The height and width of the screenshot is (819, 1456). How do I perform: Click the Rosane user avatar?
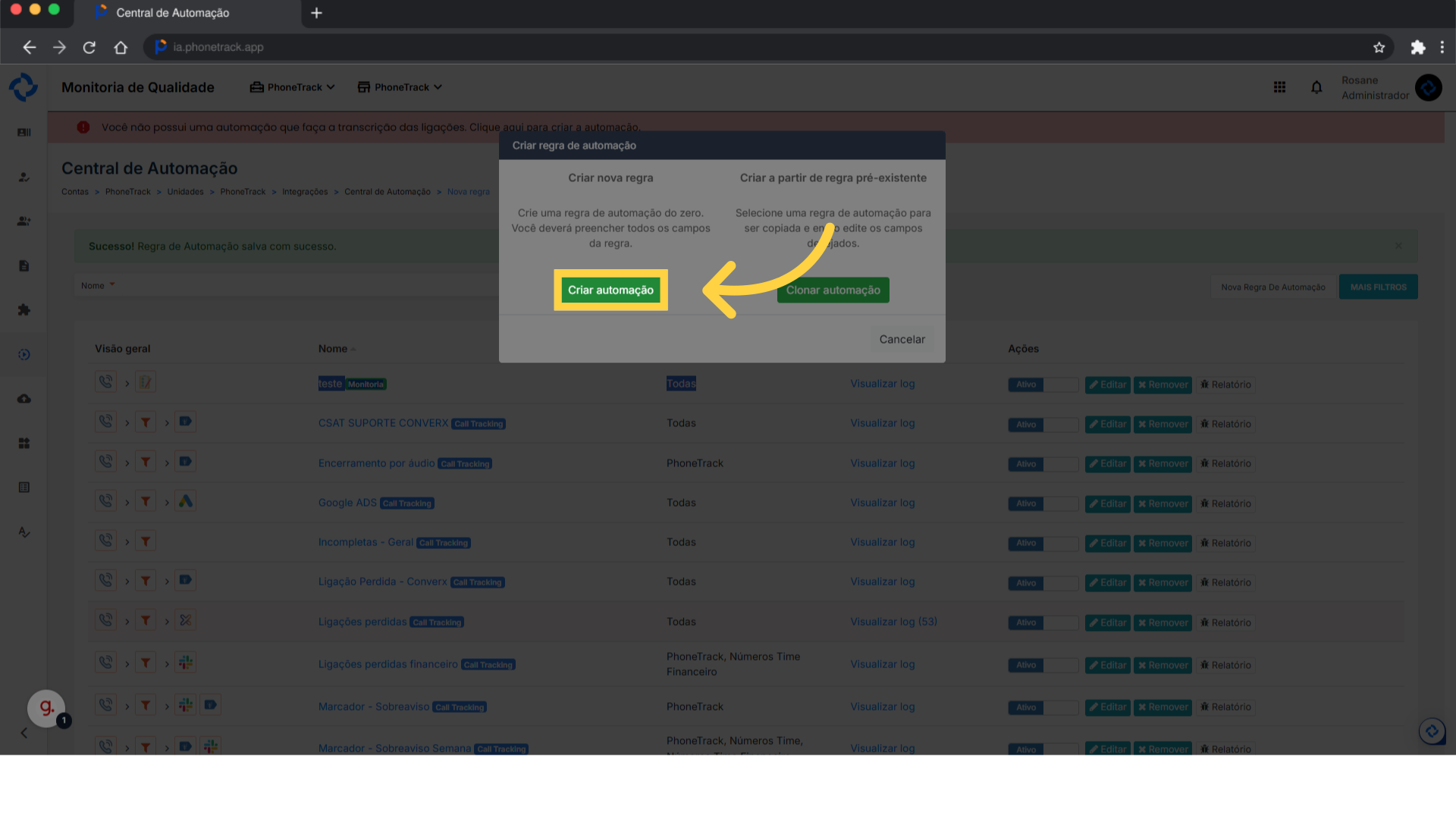click(x=1429, y=88)
